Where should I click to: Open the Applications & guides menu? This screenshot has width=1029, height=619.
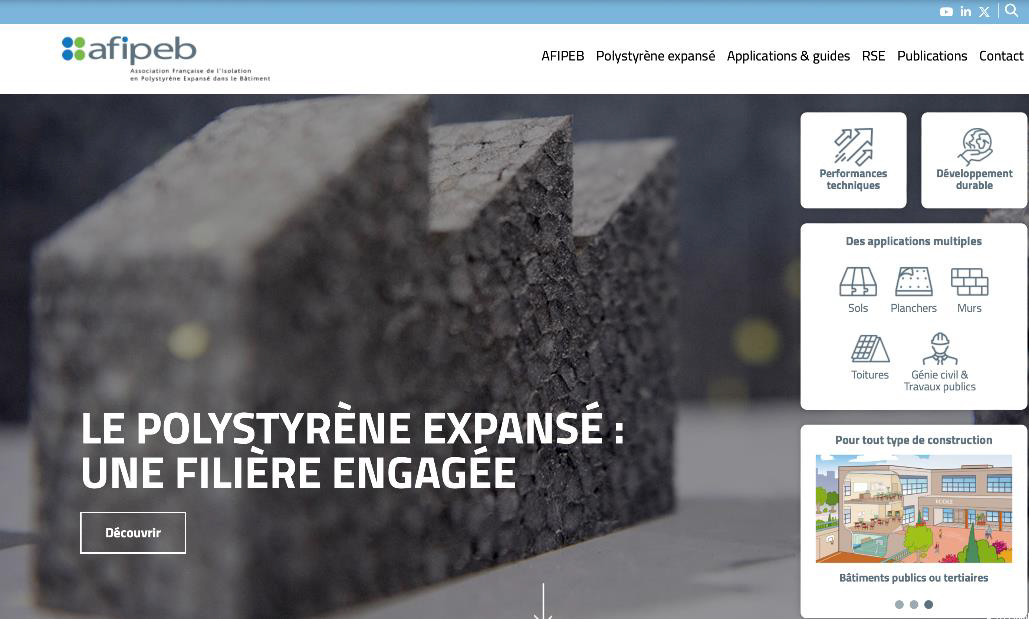[x=788, y=56]
